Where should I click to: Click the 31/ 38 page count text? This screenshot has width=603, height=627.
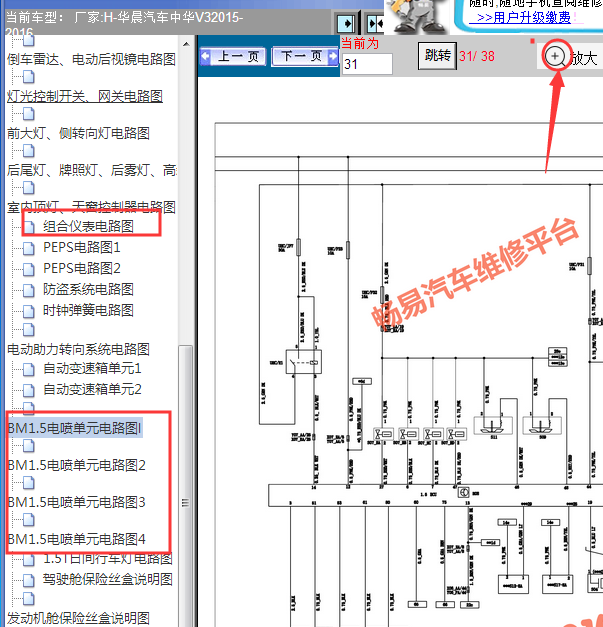pos(477,56)
